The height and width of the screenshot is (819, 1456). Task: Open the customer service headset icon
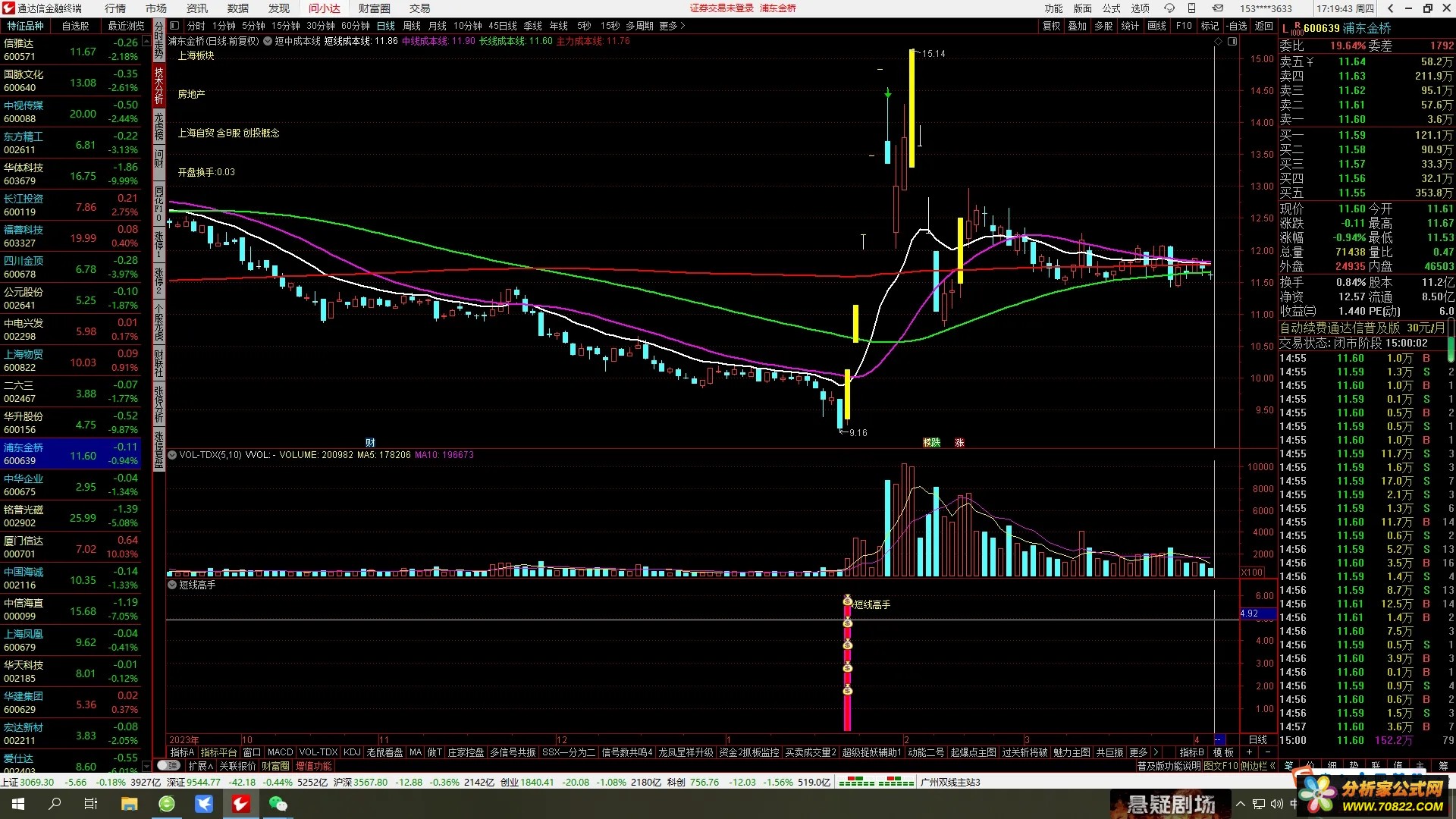[x=1169, y=8]
